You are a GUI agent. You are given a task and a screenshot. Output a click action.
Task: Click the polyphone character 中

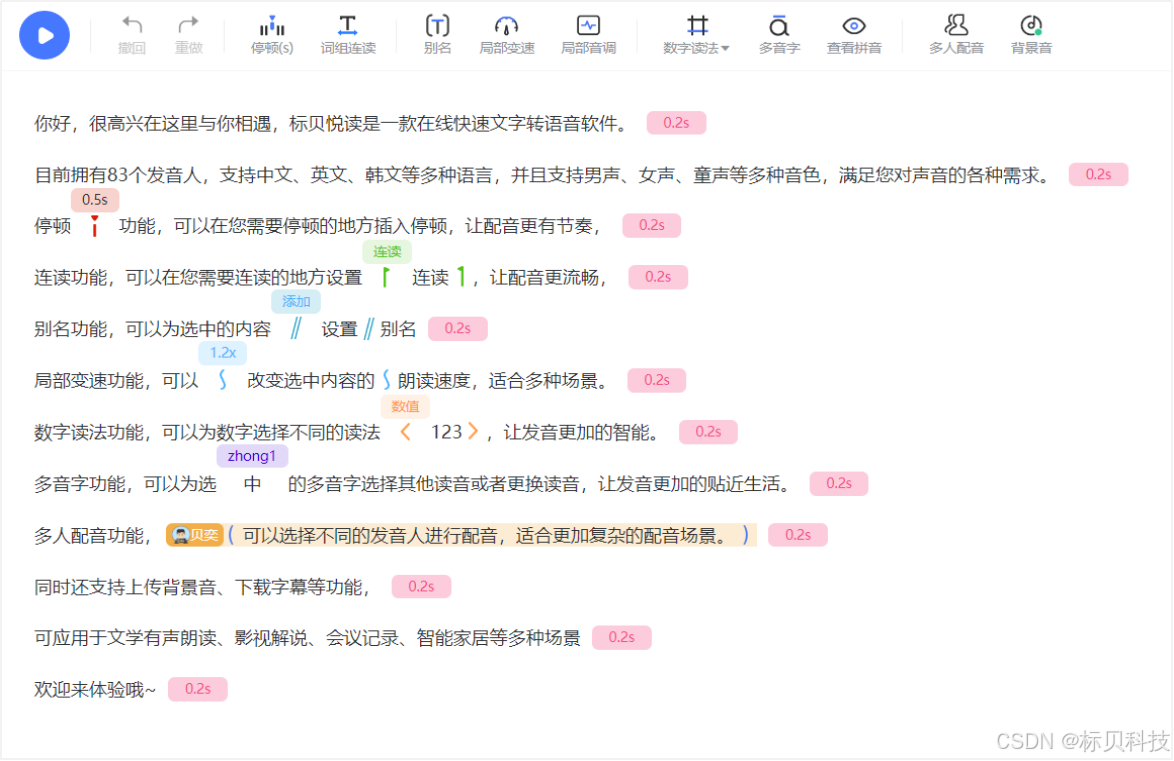click(252, 485)
